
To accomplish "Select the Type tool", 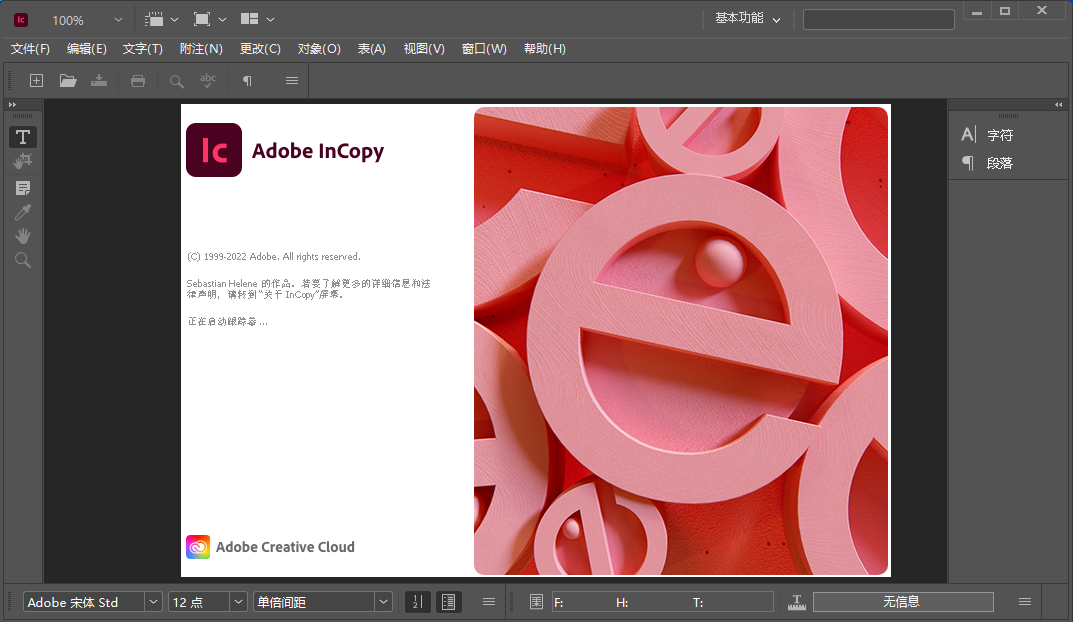I will 23,137.
